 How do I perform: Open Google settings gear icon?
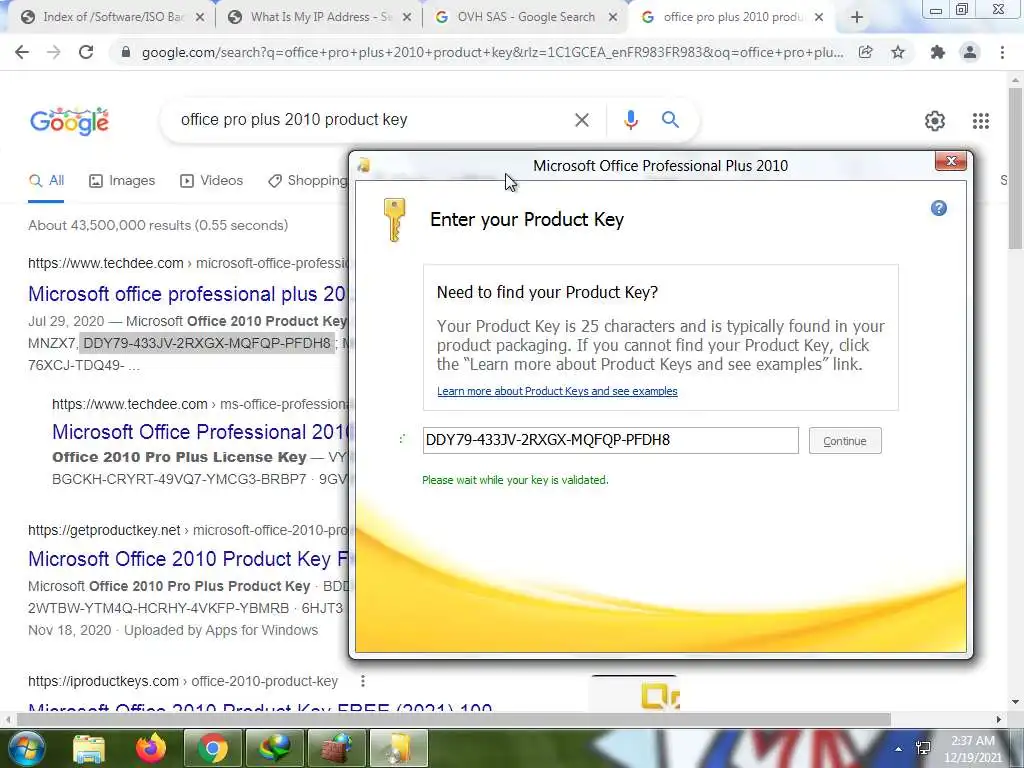tap(935, 121)
